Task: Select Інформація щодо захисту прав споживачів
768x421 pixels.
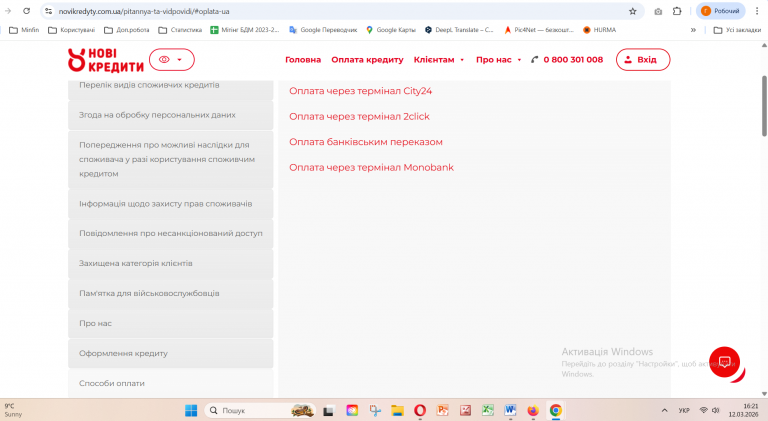Action: click(170, 204)
